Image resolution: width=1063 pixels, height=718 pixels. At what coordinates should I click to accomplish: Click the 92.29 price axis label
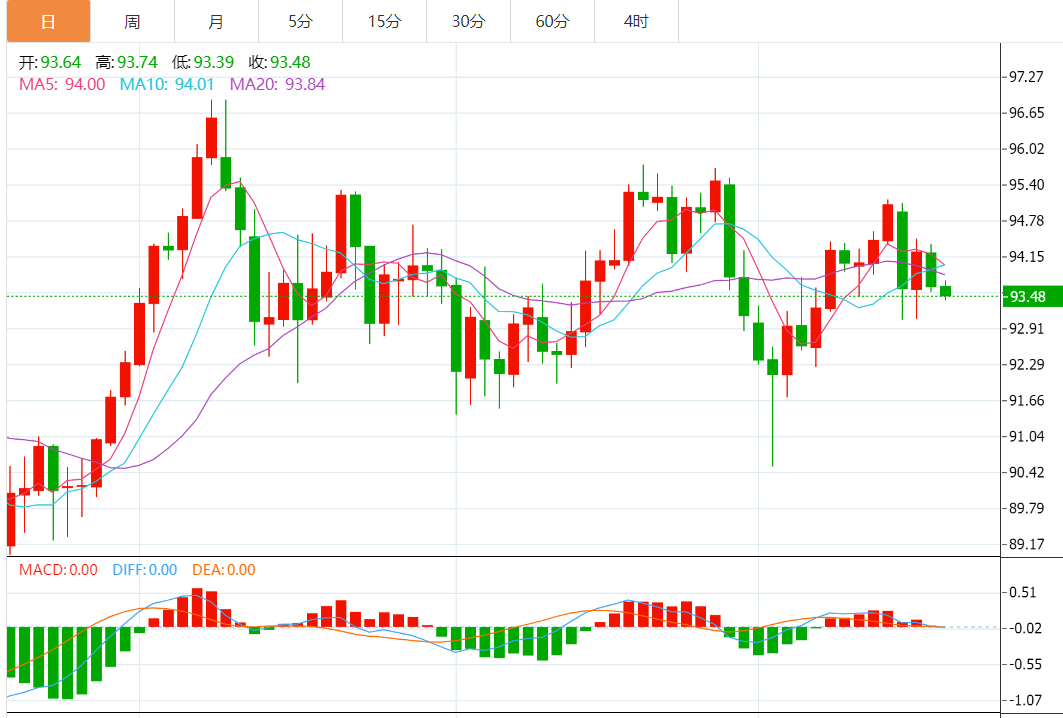pyautogui.click(x=1026, y=364)
